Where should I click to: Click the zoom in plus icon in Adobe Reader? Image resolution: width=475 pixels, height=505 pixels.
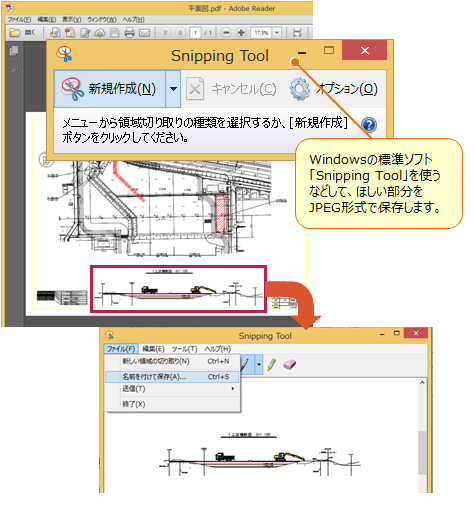(241, 32)
